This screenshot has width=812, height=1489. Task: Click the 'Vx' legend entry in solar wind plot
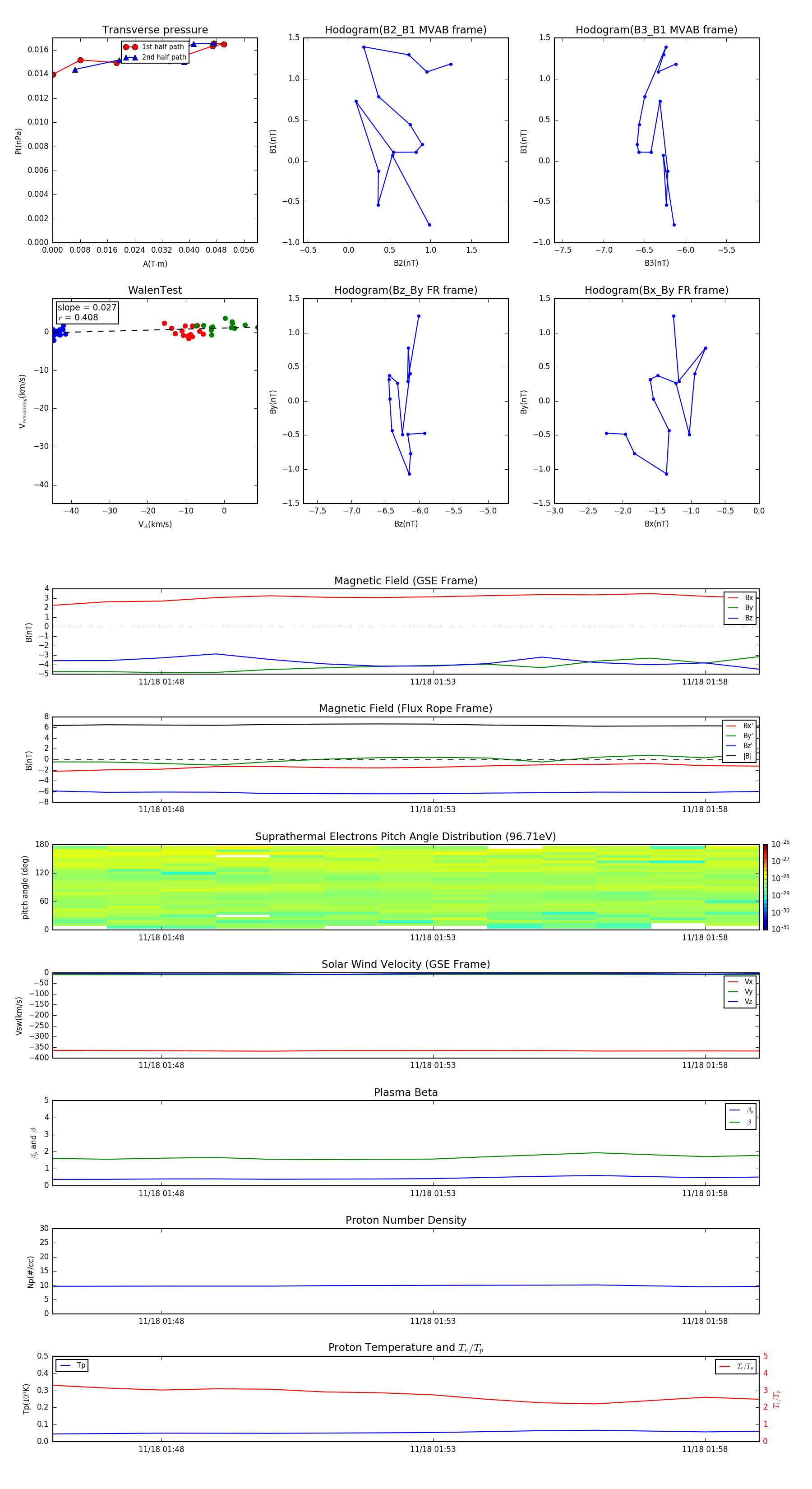pos(740,981)
